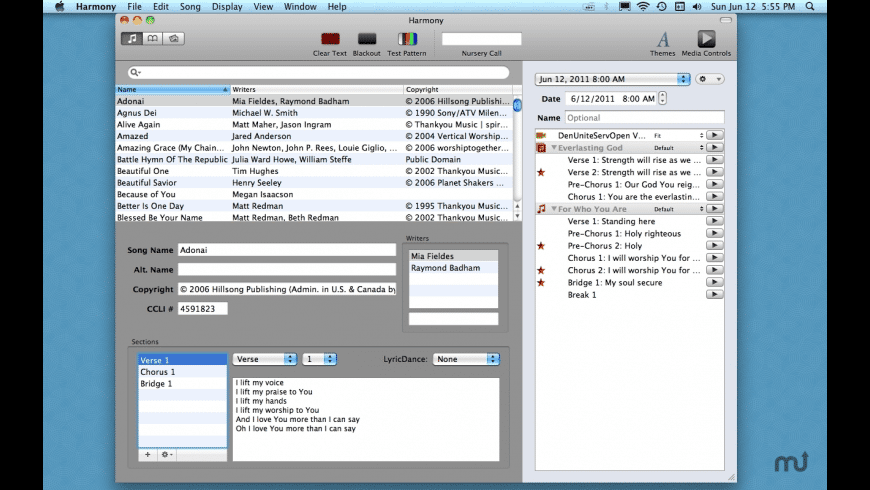Collapse the Everlasting God song
This screenshot has height=490, width=870.
pyautogui.click(x=554, y=148)
